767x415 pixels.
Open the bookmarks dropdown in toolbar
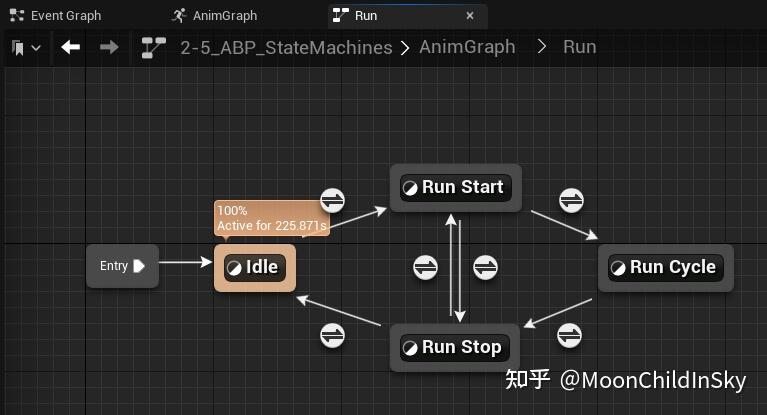coord(25,48)
